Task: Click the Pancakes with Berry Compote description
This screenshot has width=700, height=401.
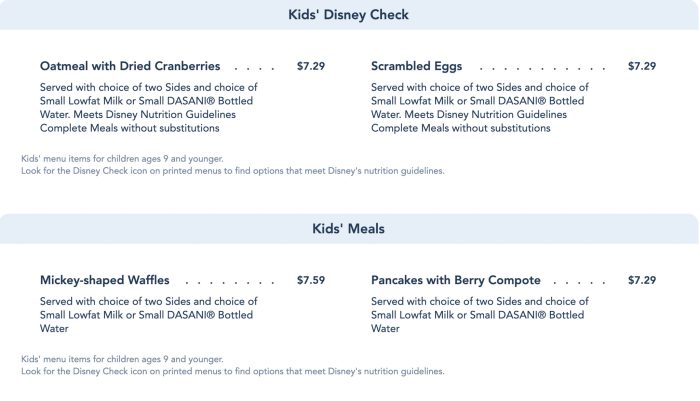Action: [480, 314]
